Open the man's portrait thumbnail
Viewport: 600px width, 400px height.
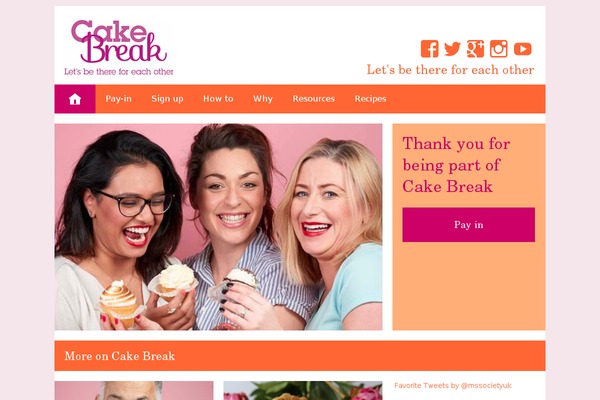[x=134, y=390]
